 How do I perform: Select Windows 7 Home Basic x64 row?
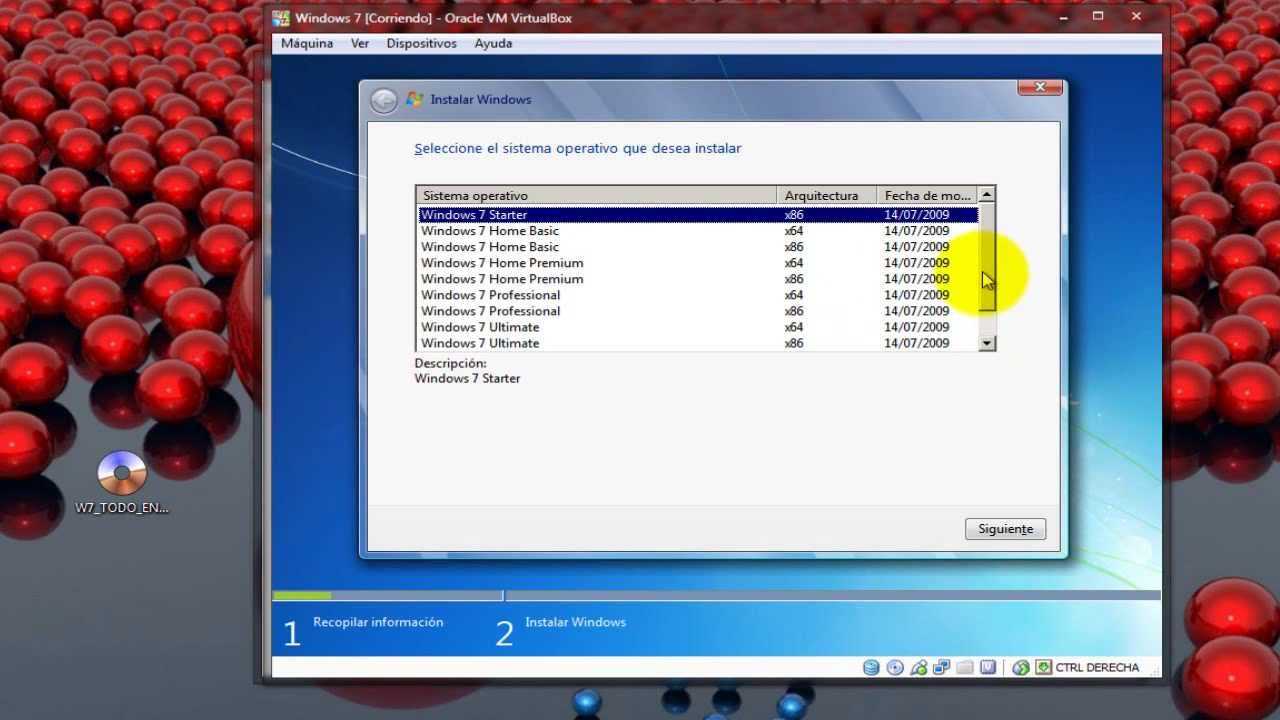[x=697, y=231]
